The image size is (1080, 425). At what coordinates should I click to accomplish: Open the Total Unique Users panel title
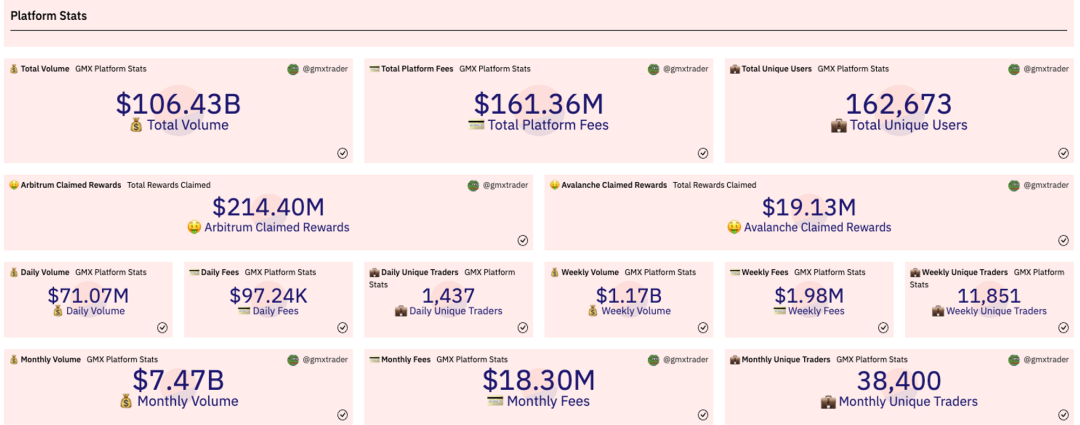coord(775,69)
